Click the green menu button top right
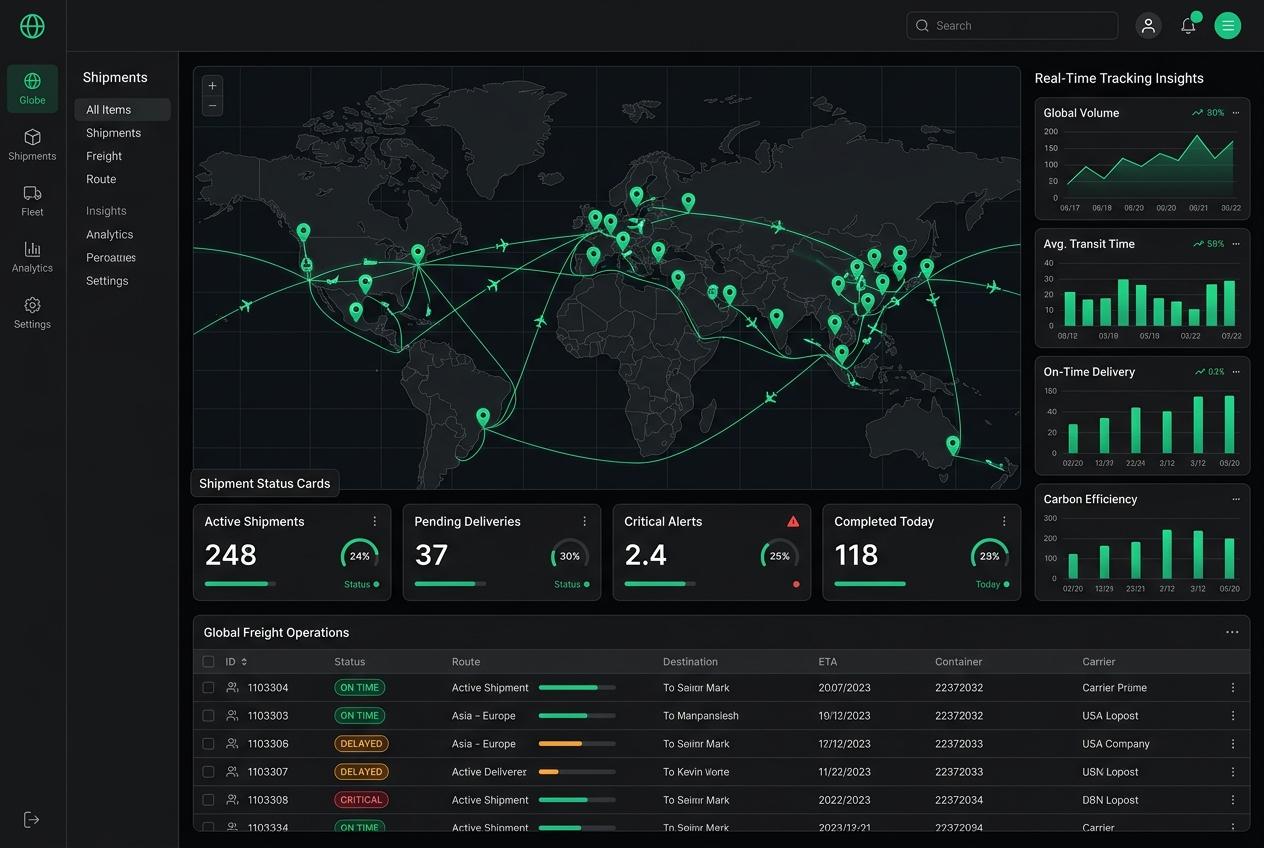Viewport: 1264px width, 848px height. [x=1228, y=26]
